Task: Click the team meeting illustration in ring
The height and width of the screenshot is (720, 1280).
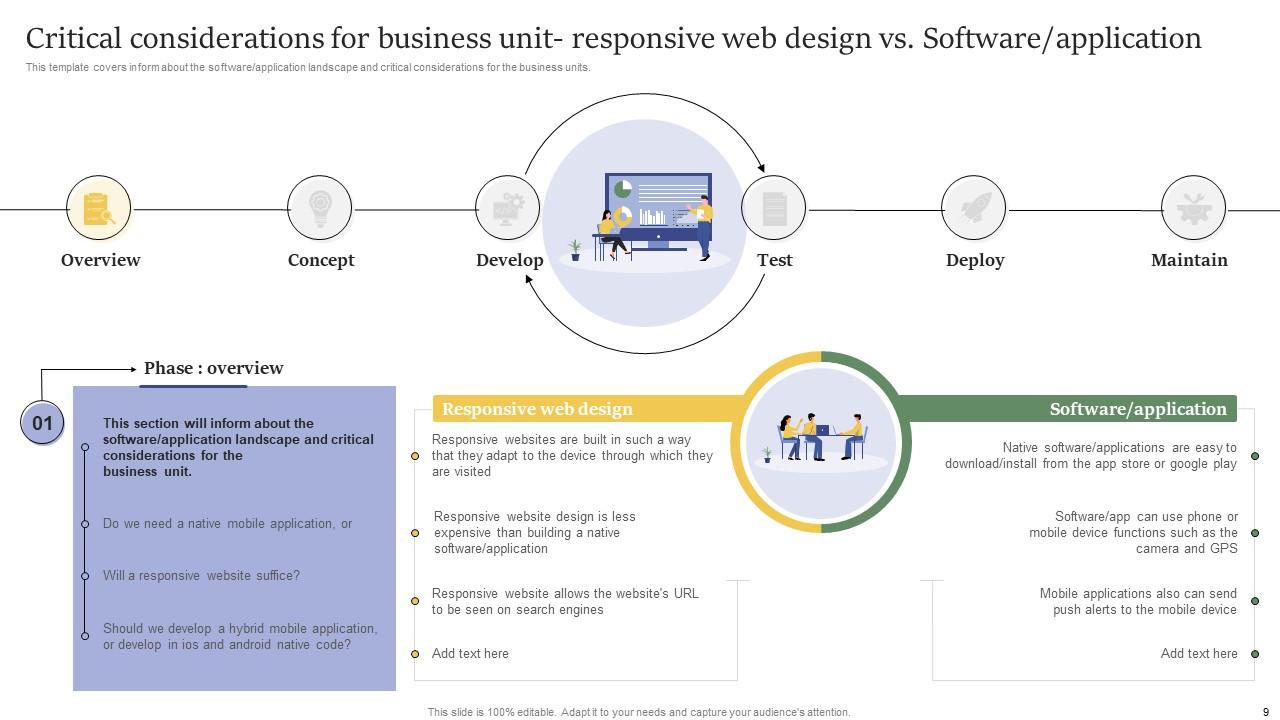Action: click(x=821, y=440)
